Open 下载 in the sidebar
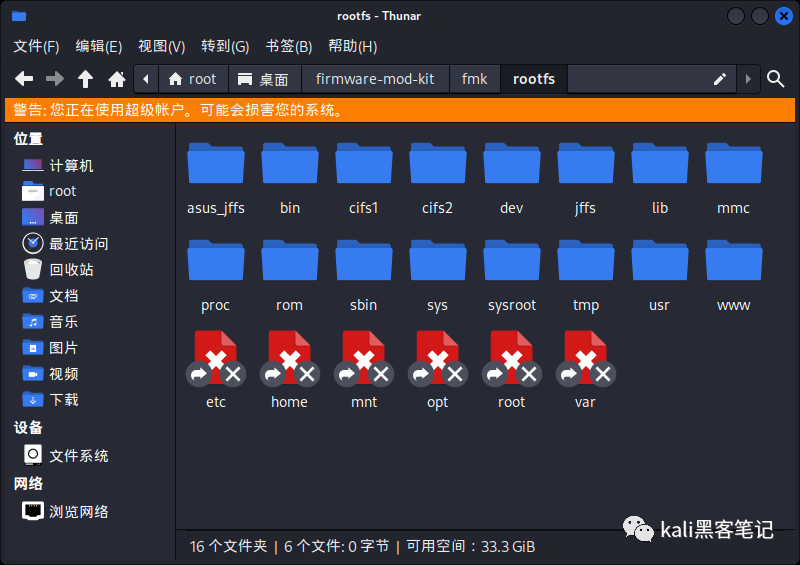Viewport: 800px width, 565px height. coord(50,400)
